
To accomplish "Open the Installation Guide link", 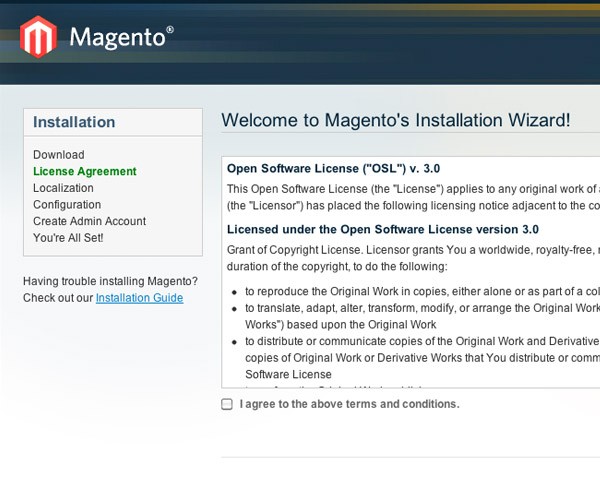I will [139, 298].
